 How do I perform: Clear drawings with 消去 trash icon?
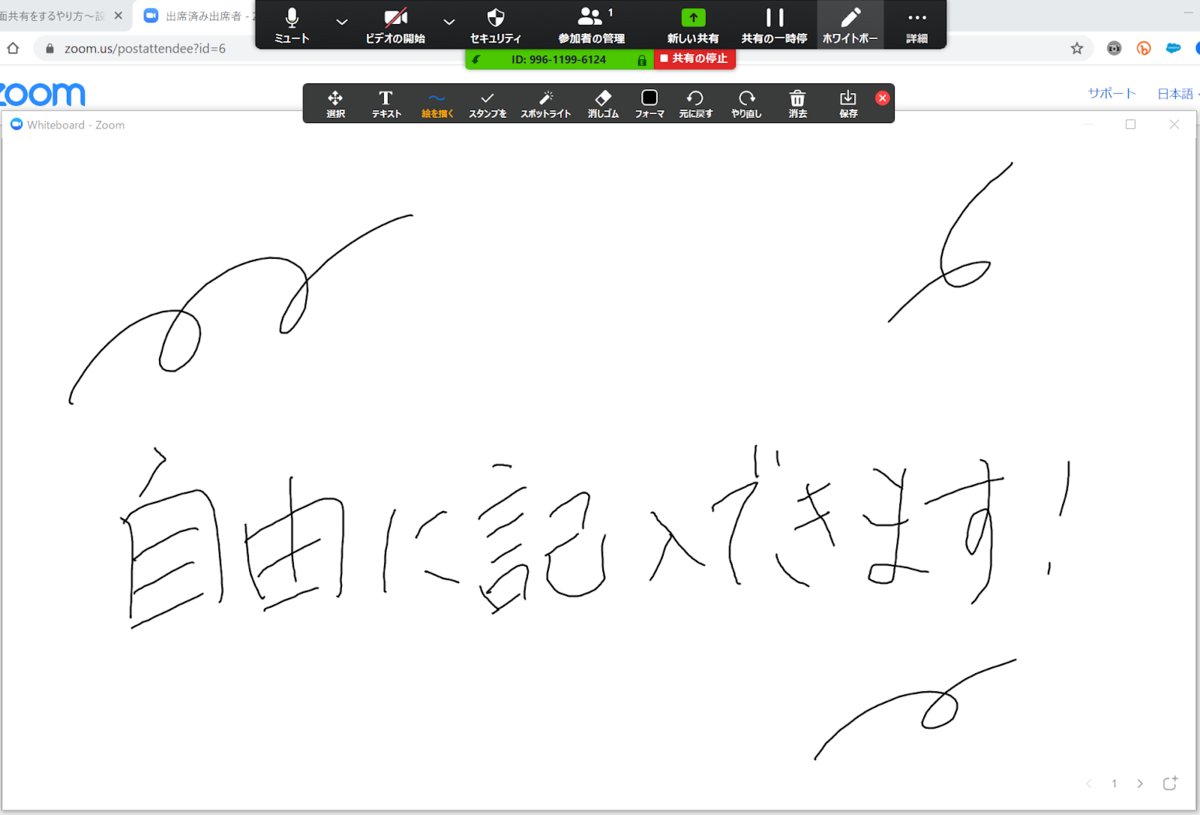click(797, 103)
